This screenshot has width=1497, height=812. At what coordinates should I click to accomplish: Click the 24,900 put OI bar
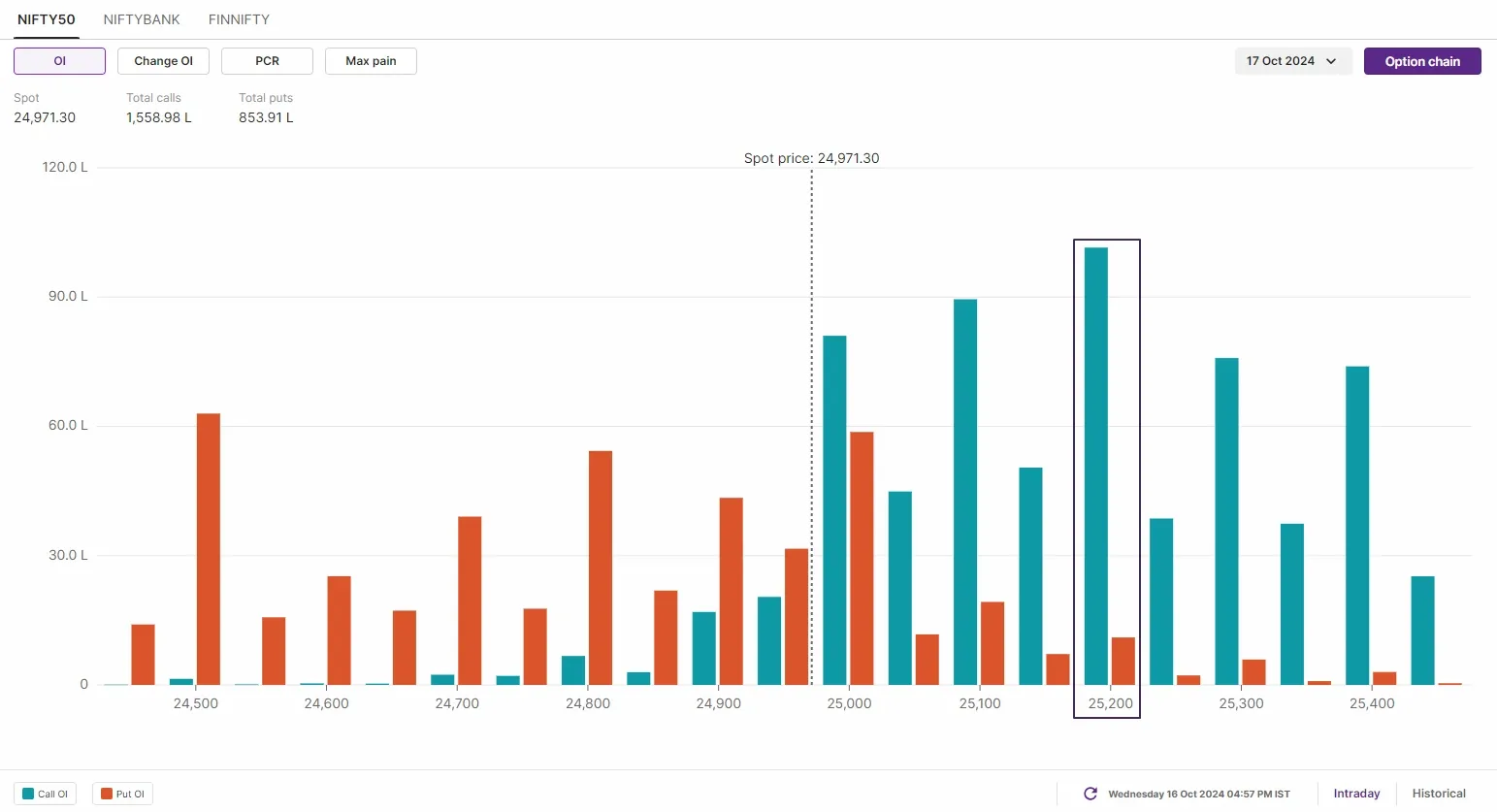[x=732, y=591]
